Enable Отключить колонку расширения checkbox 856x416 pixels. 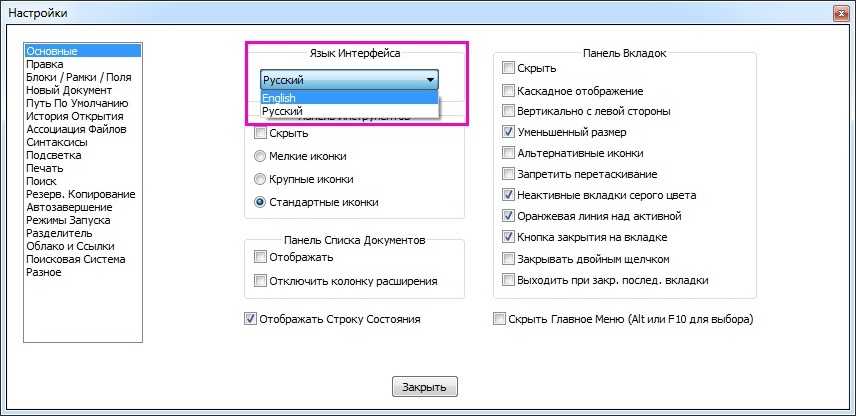[x=261, y=281]
